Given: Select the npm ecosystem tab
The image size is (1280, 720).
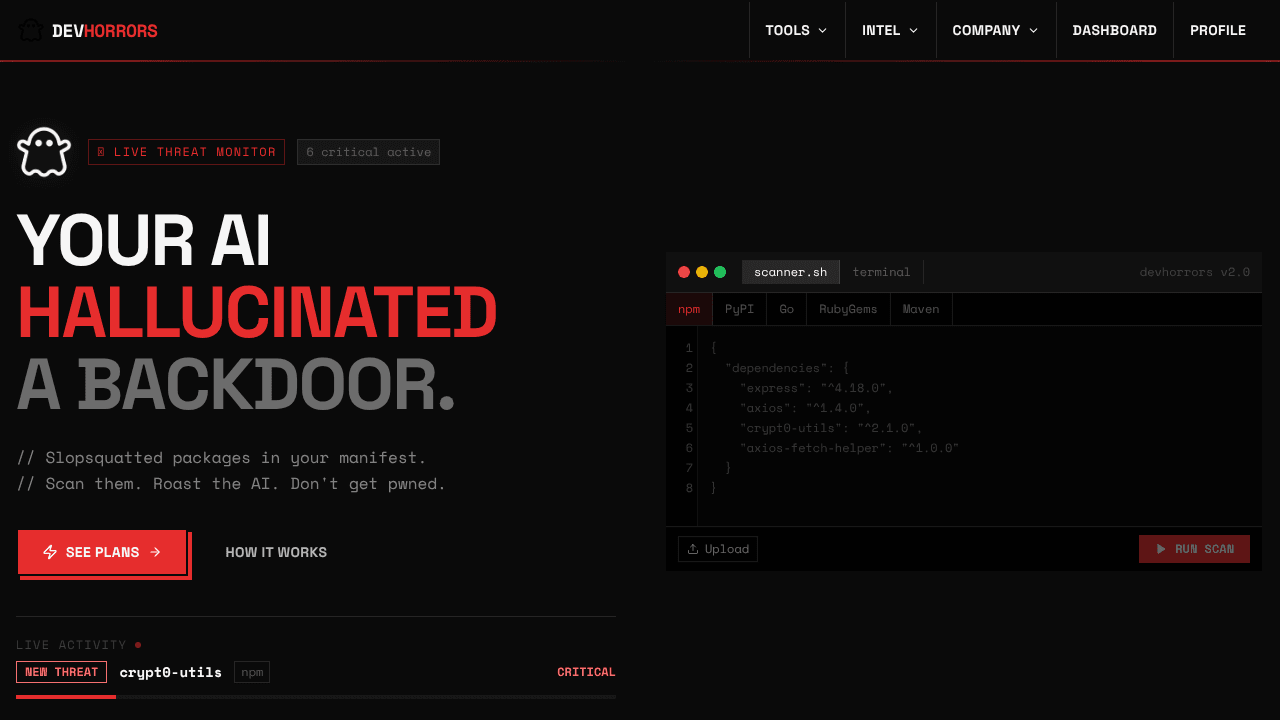Looking at the screenshot, I should (x=689, y=309).
